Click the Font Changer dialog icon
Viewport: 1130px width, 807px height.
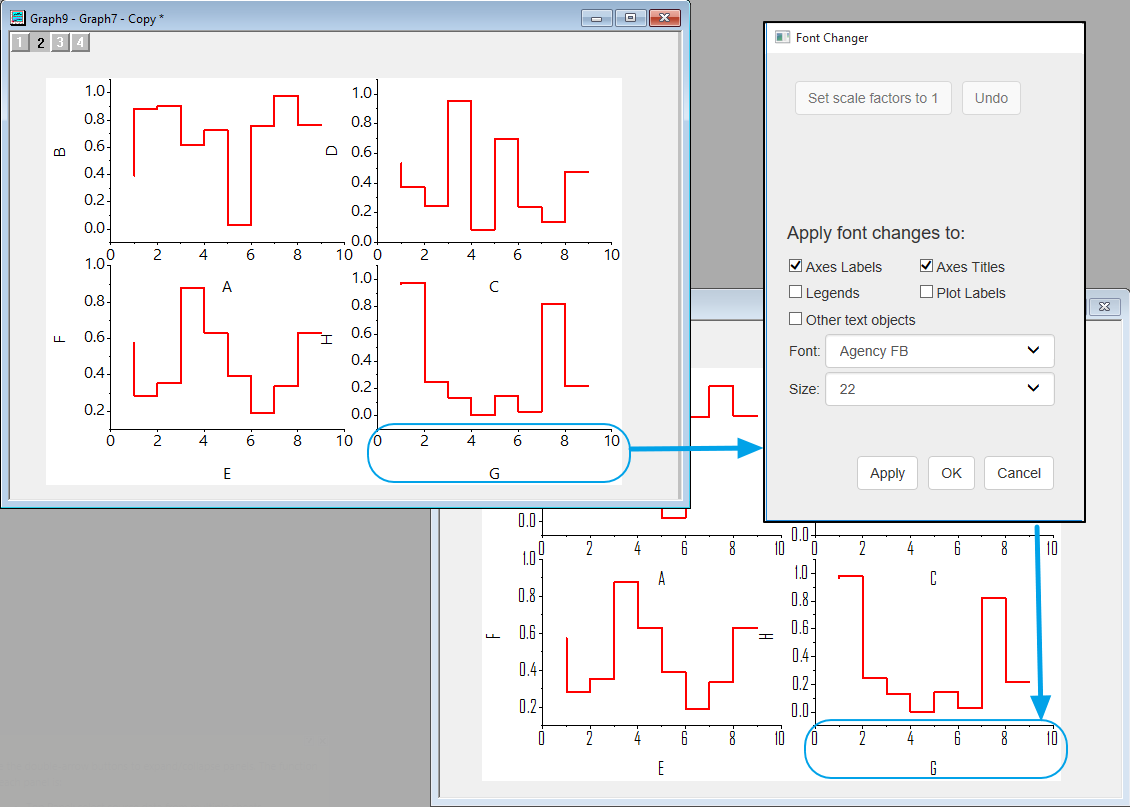(x=781, y=37)
